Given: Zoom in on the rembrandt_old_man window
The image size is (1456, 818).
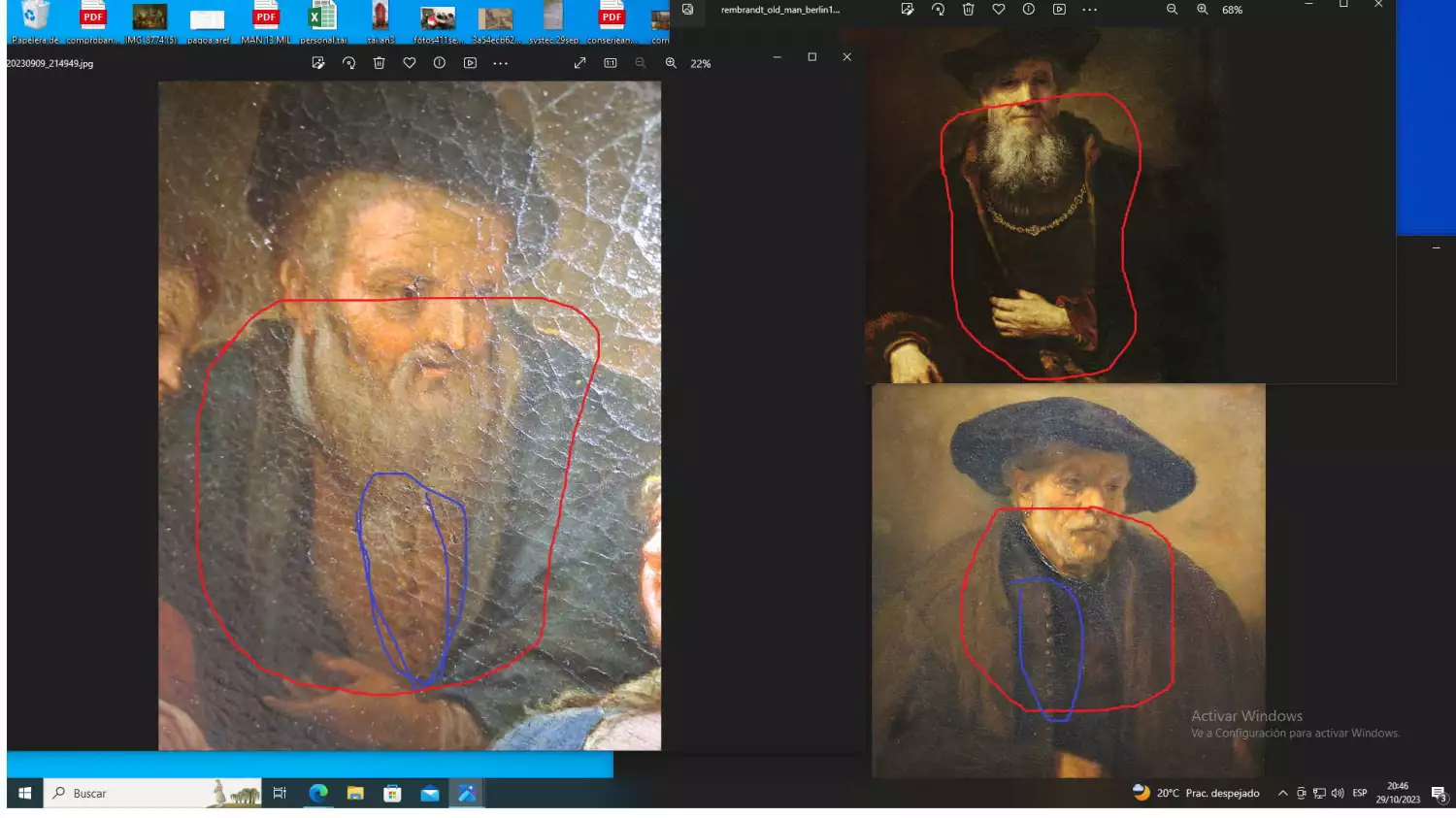Looking at the screenshot, I should click(x=1203, y=10).
